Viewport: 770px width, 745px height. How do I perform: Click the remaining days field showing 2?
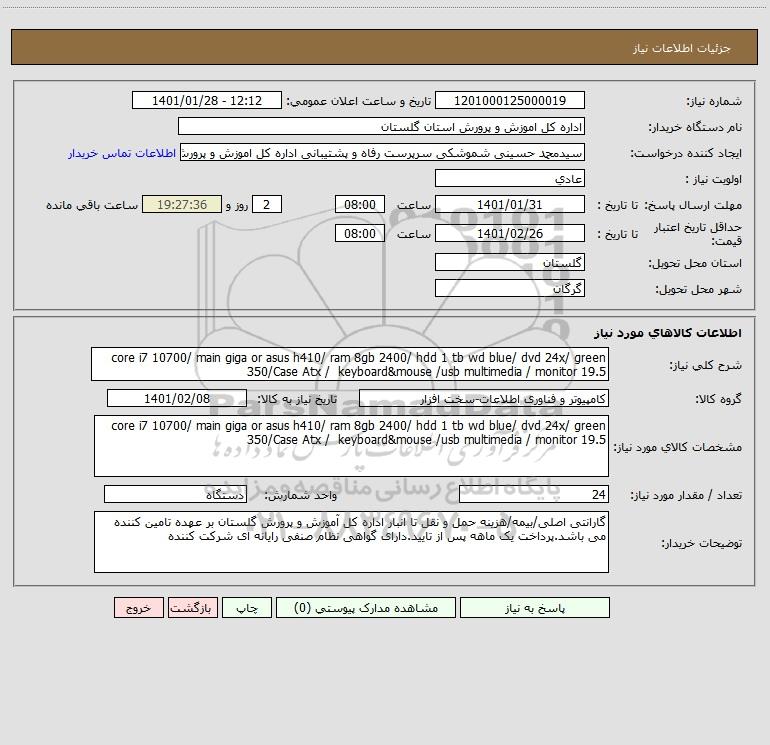click(x=267, y=204)
